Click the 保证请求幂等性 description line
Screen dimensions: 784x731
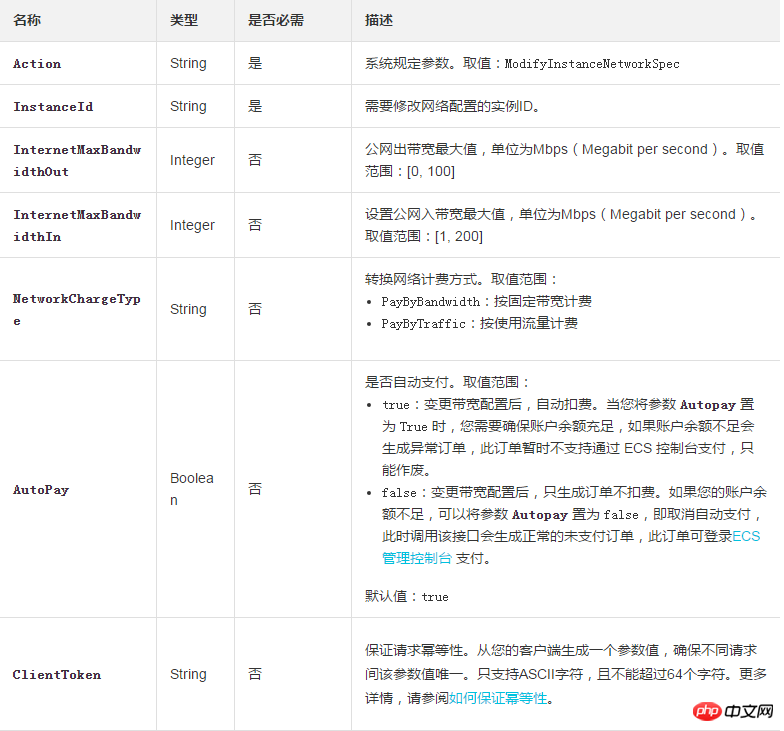(x=561, y=650)
